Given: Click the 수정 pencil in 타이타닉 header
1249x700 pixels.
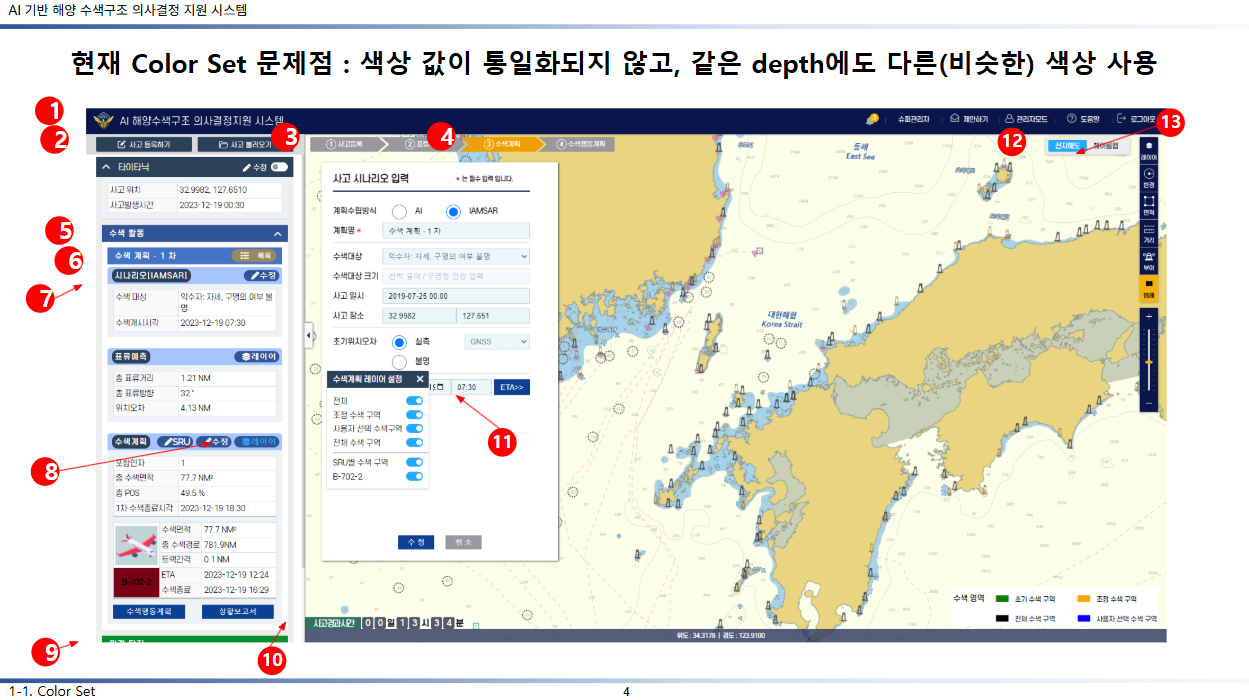Looking at the screenshot, I should (x=254, y=167).
